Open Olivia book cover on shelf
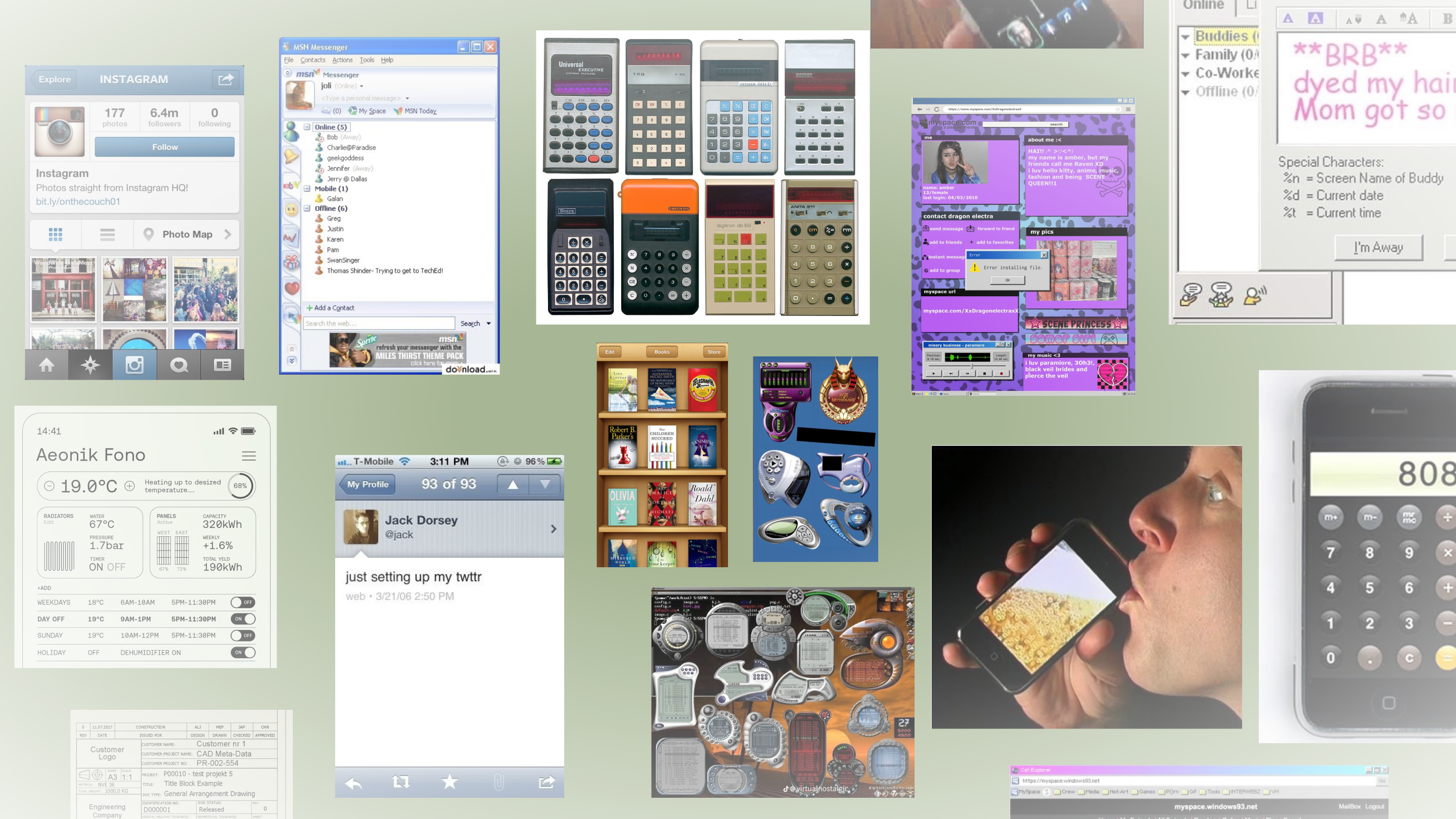The image size is (1456, 819). point(622,507)
